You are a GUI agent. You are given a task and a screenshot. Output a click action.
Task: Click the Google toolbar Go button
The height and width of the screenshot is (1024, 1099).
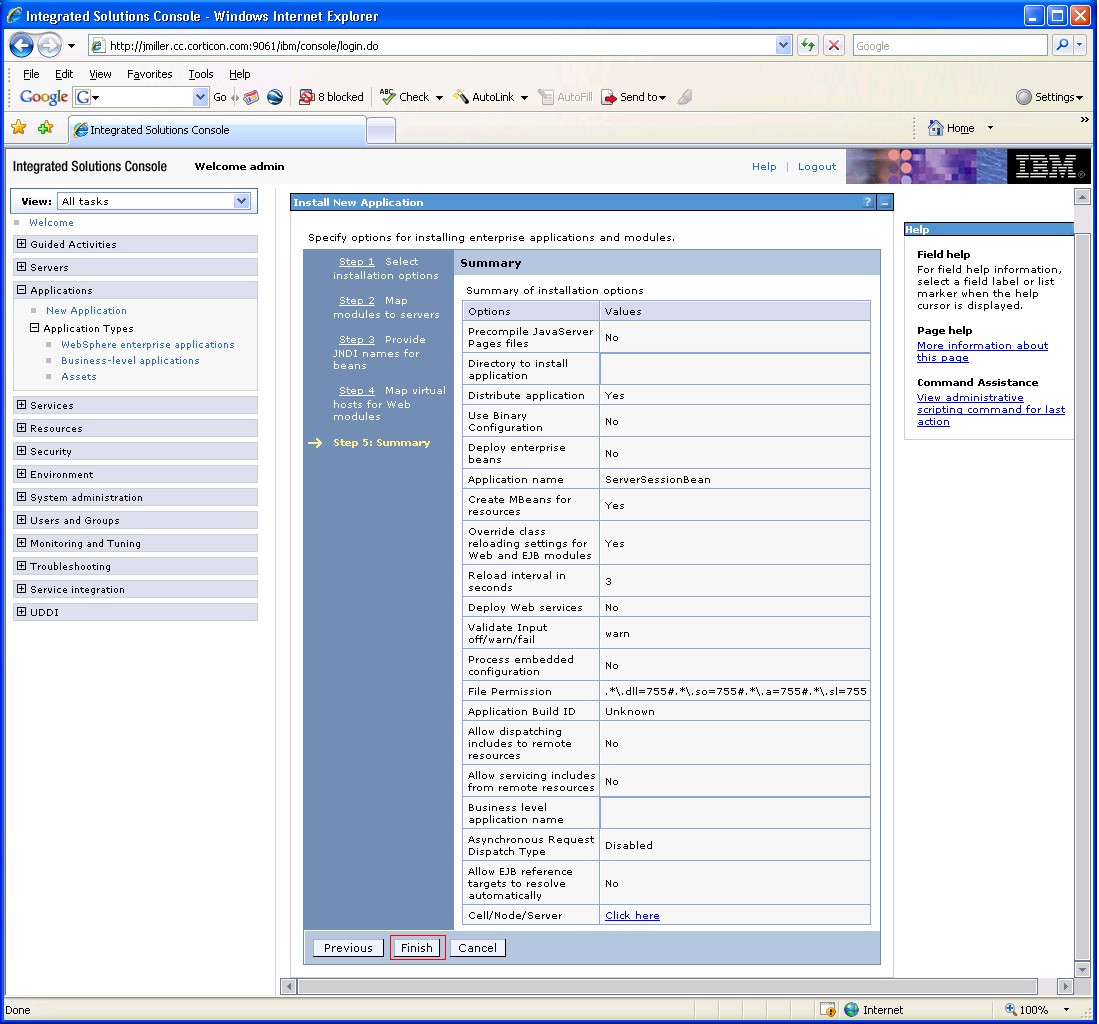[219, 97]
